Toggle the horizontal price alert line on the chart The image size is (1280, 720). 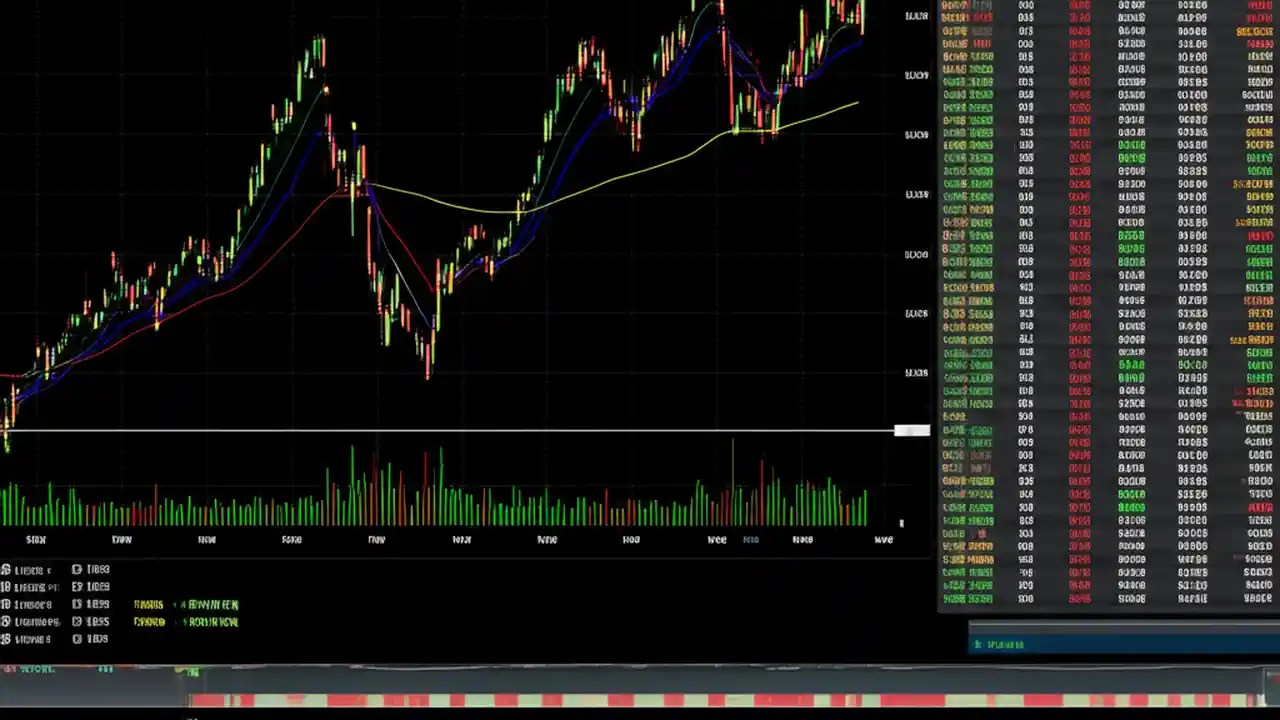click(450, 430)
